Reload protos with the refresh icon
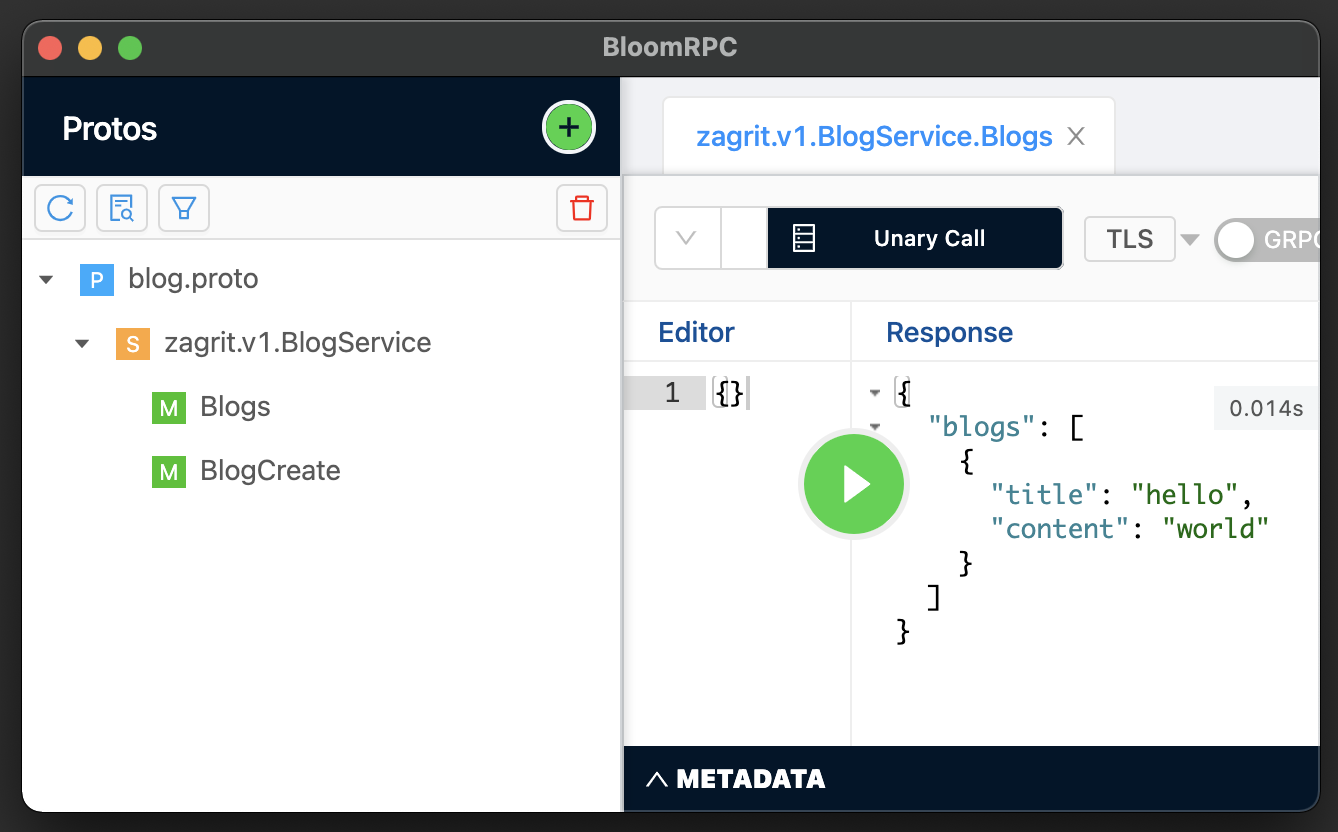The image size is (1338, 832). pyautogui.click(x=60, y=208)
